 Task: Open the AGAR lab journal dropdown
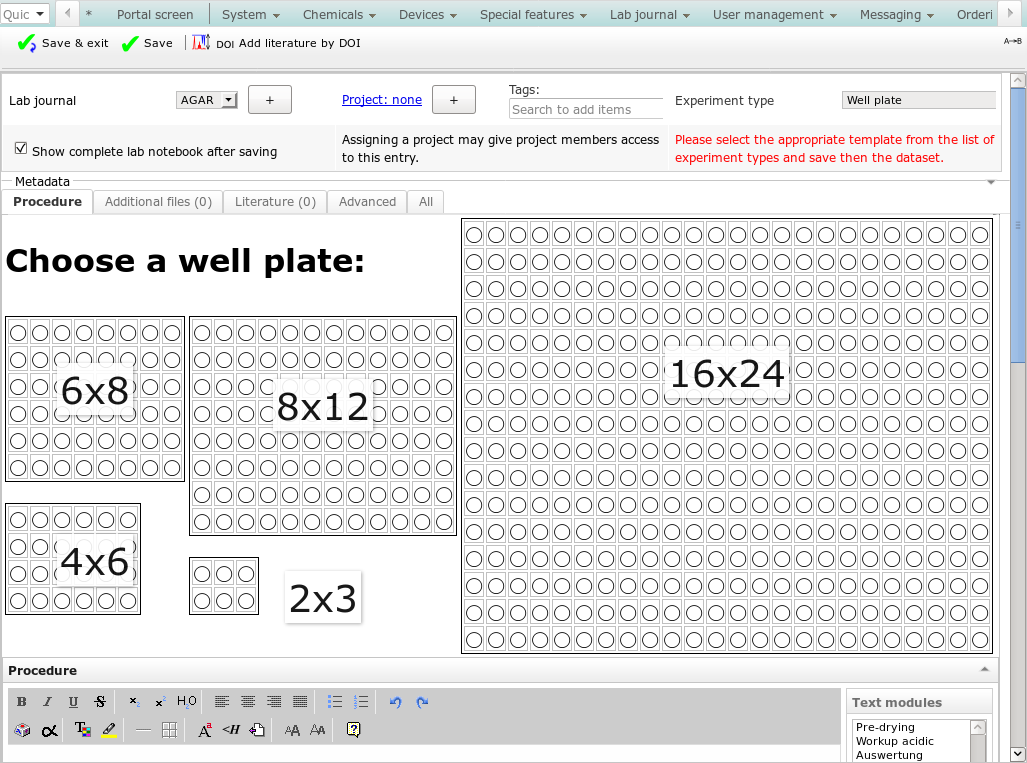207,100
